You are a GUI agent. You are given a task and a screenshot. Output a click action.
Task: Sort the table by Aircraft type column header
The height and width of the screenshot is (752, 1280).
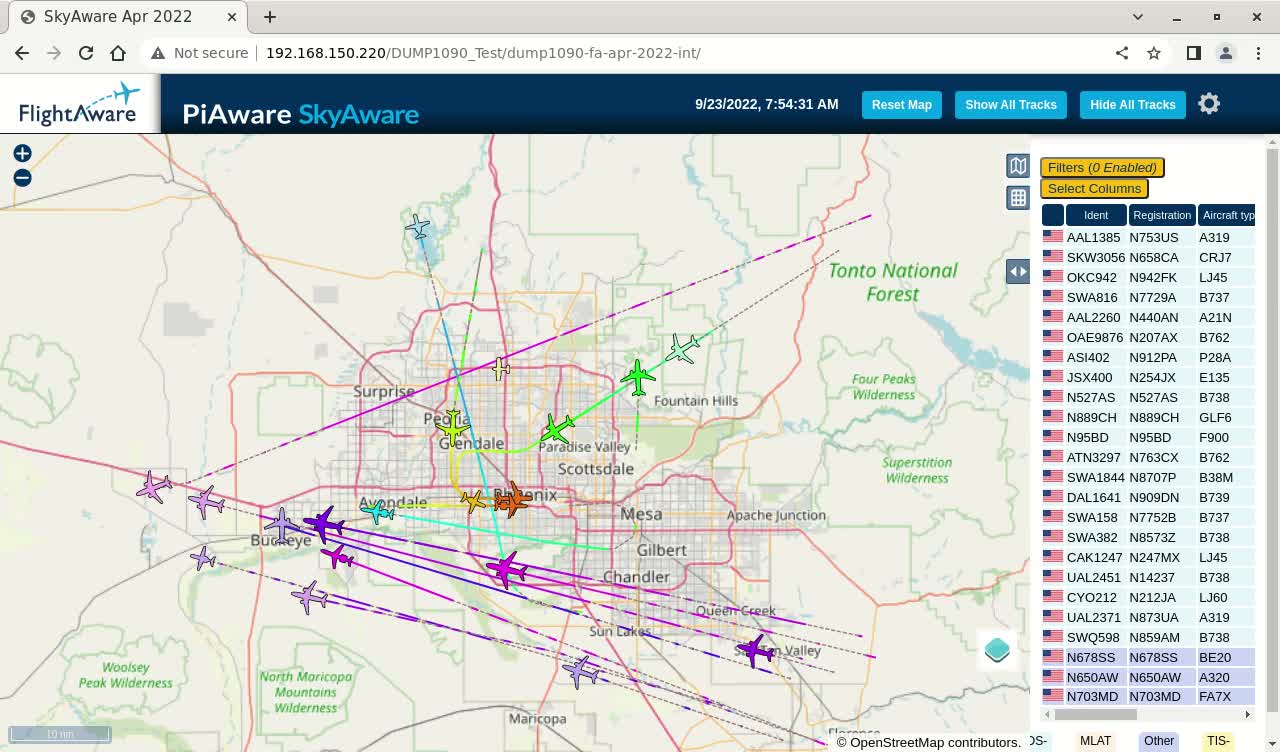(1227, 215)
